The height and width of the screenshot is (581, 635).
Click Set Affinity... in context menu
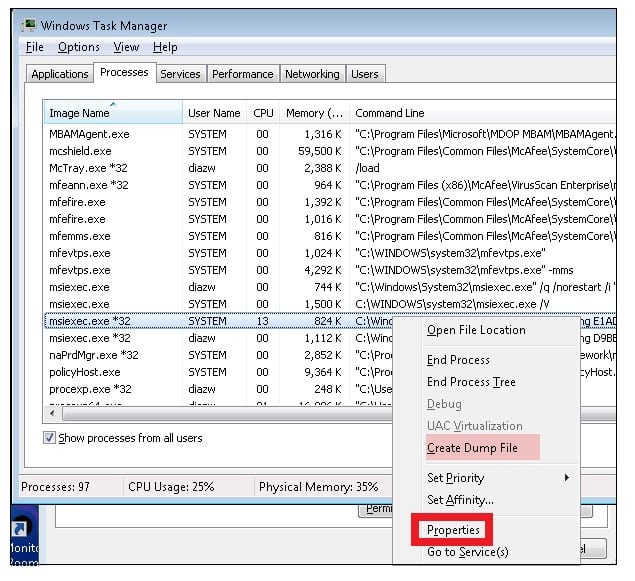click(x=460, y=500)
